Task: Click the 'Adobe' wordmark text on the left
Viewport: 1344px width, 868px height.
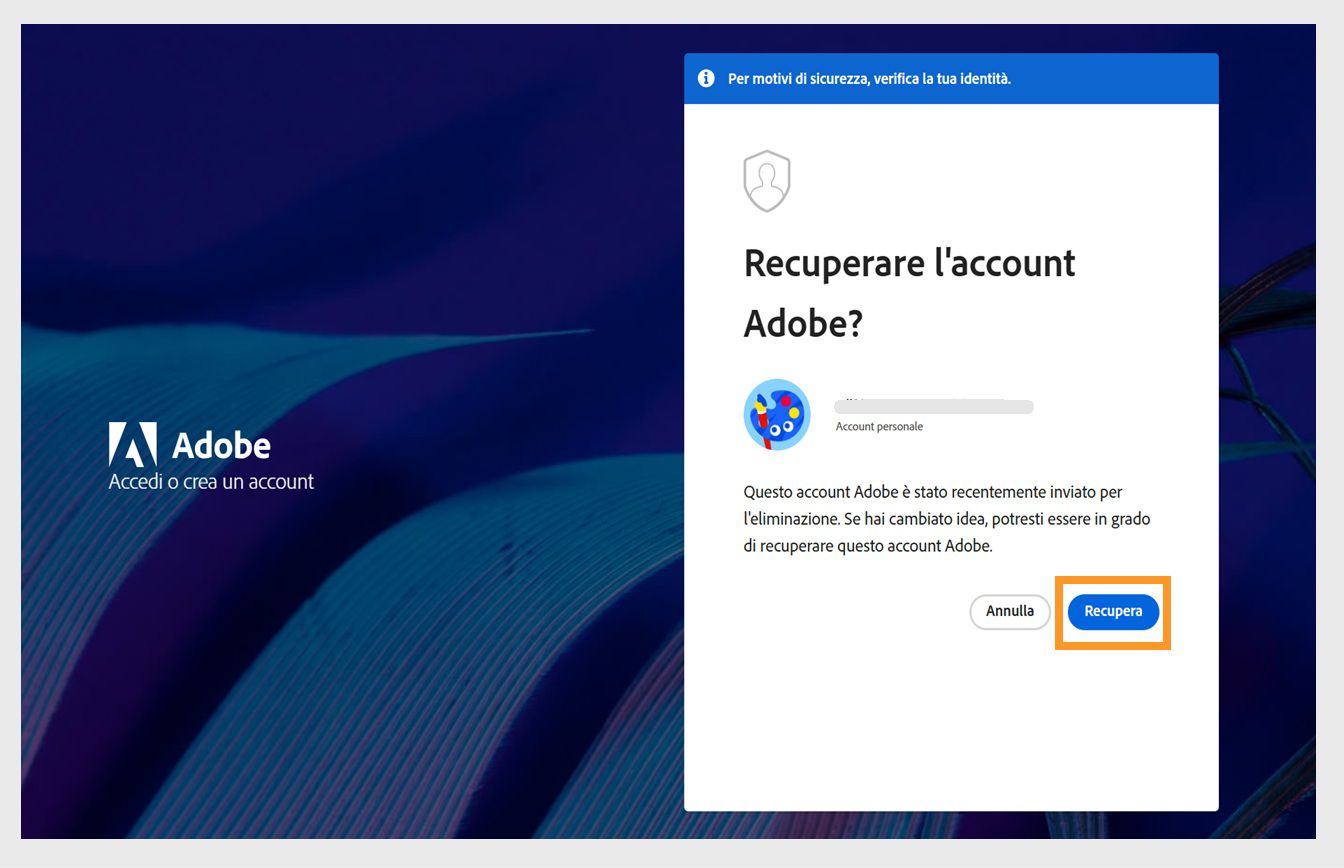Action: [222, 444]
